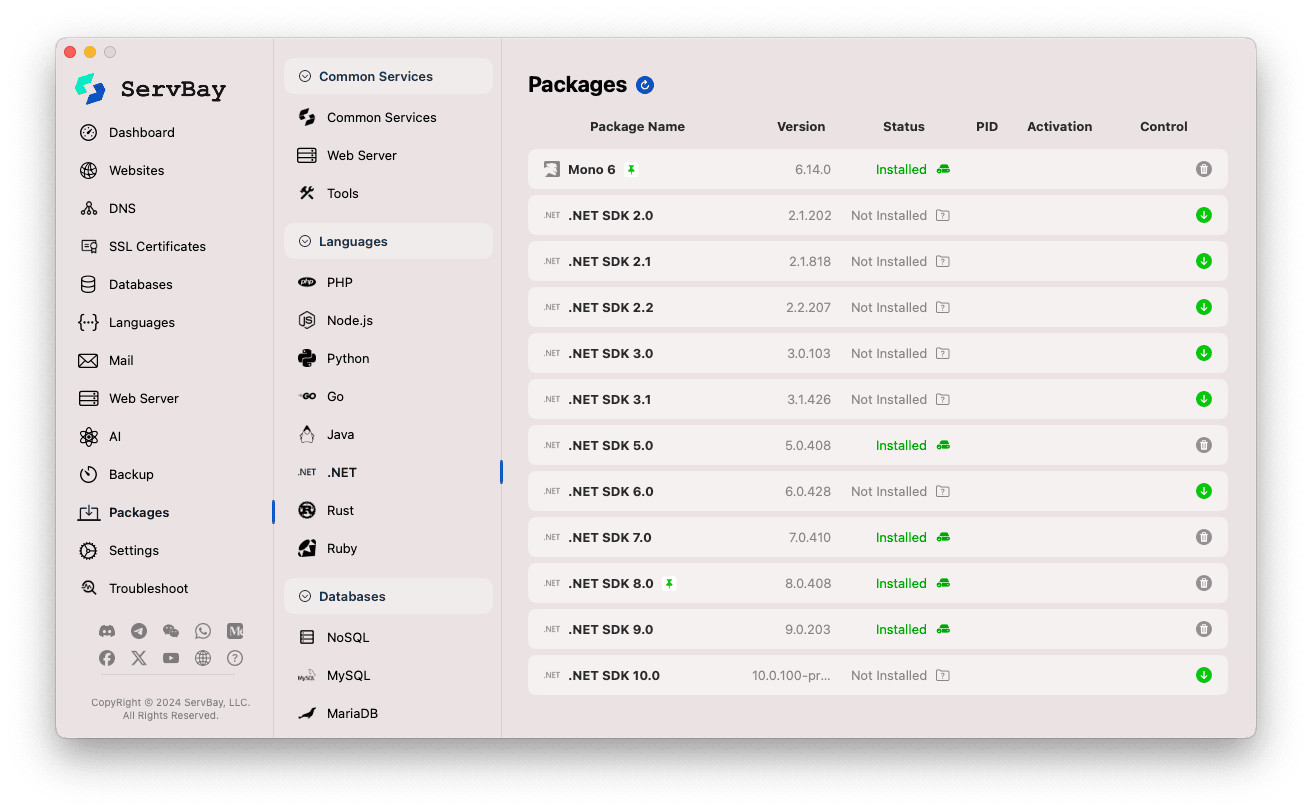Open the Dashboard from the sidebar
Viewport: 1312px width, 812px height.
[141, 132]
